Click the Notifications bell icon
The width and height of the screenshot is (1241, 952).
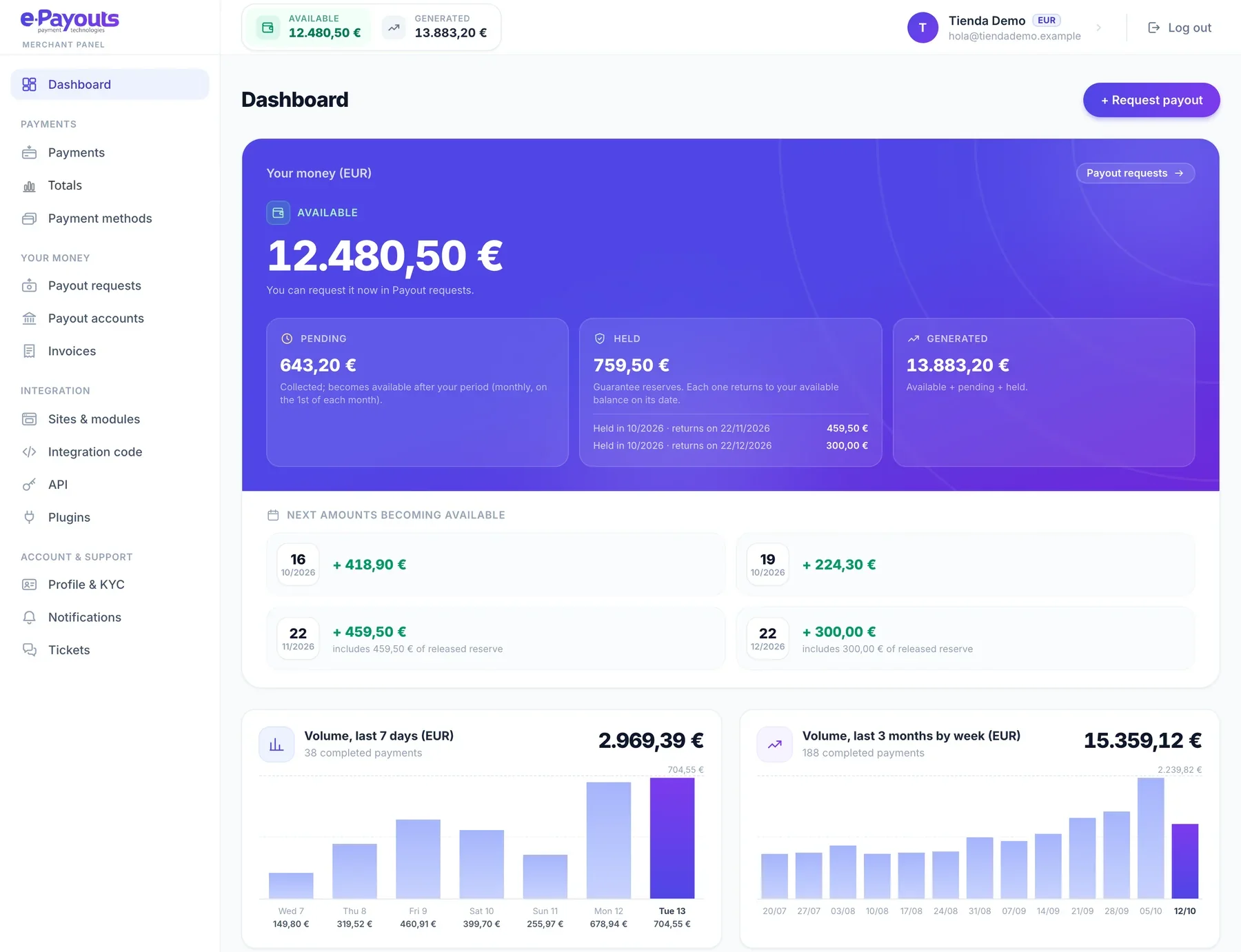click(x=29, y=618)
